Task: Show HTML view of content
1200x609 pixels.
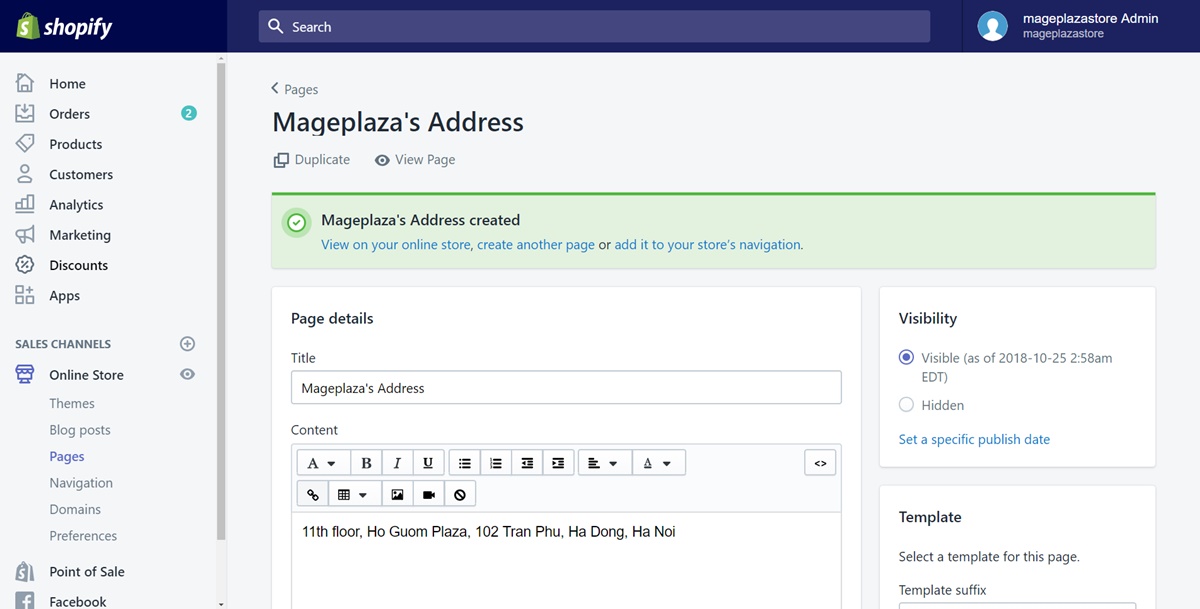Action: click(x=820, y=463)
